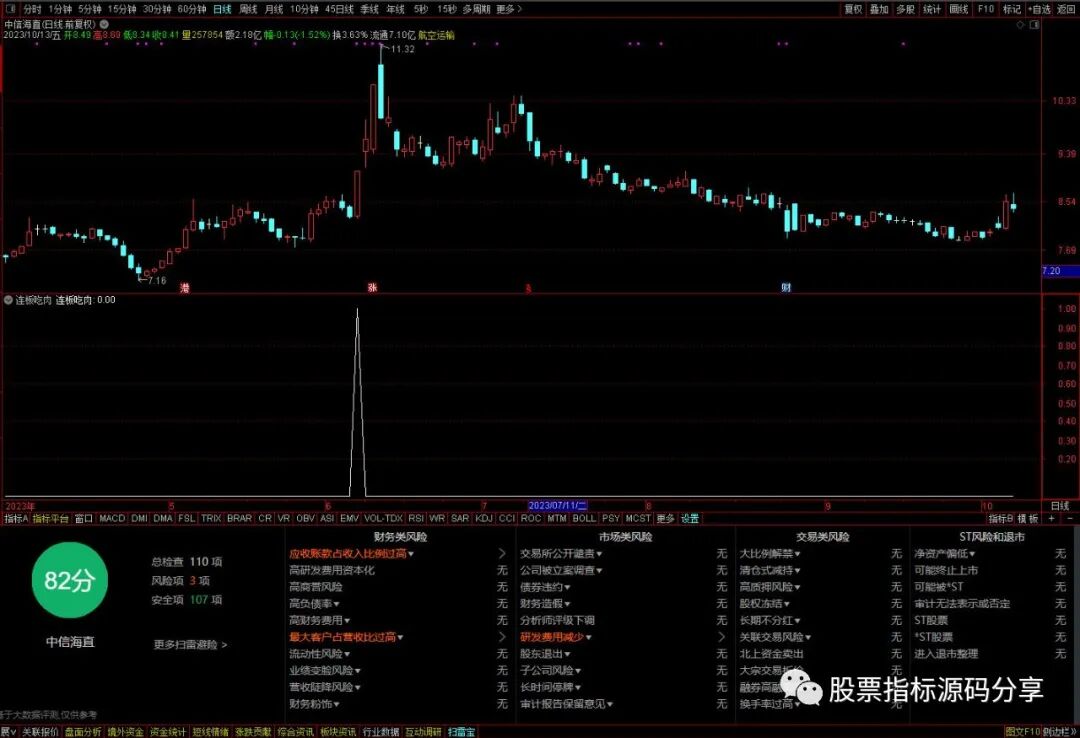Viewport: 1080px width, 738px height.
Task: Select the BOLL indicator tab
Action: pyautogui.click(x=583, y=518)
